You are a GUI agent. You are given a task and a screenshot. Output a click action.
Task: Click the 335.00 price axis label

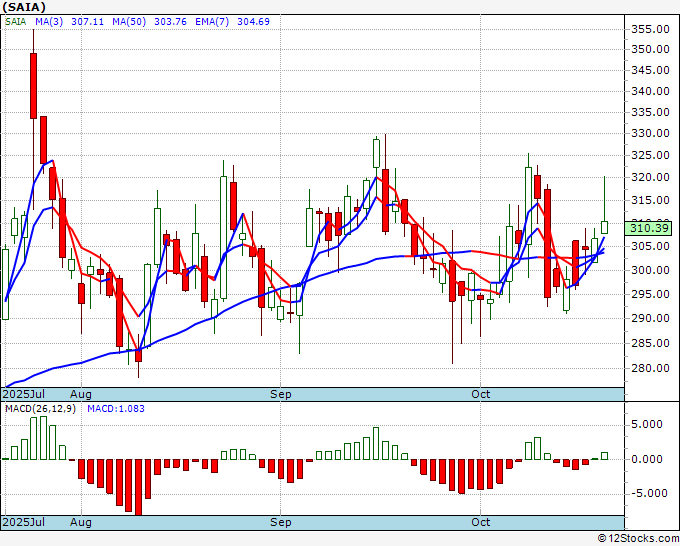[x=650, y=112]
